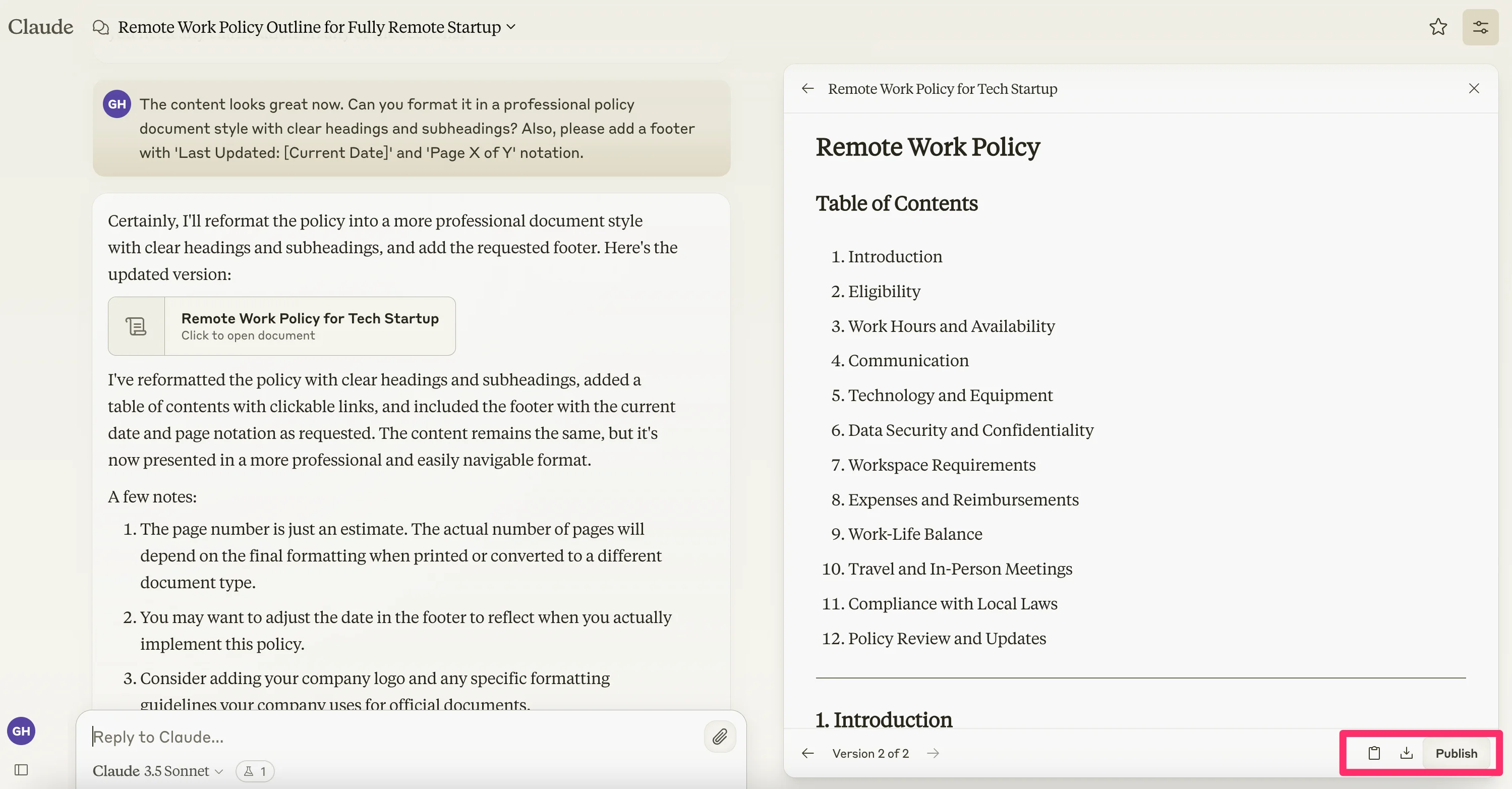Publish the artifact
1512x789 pixels.
coord(1456,753)
